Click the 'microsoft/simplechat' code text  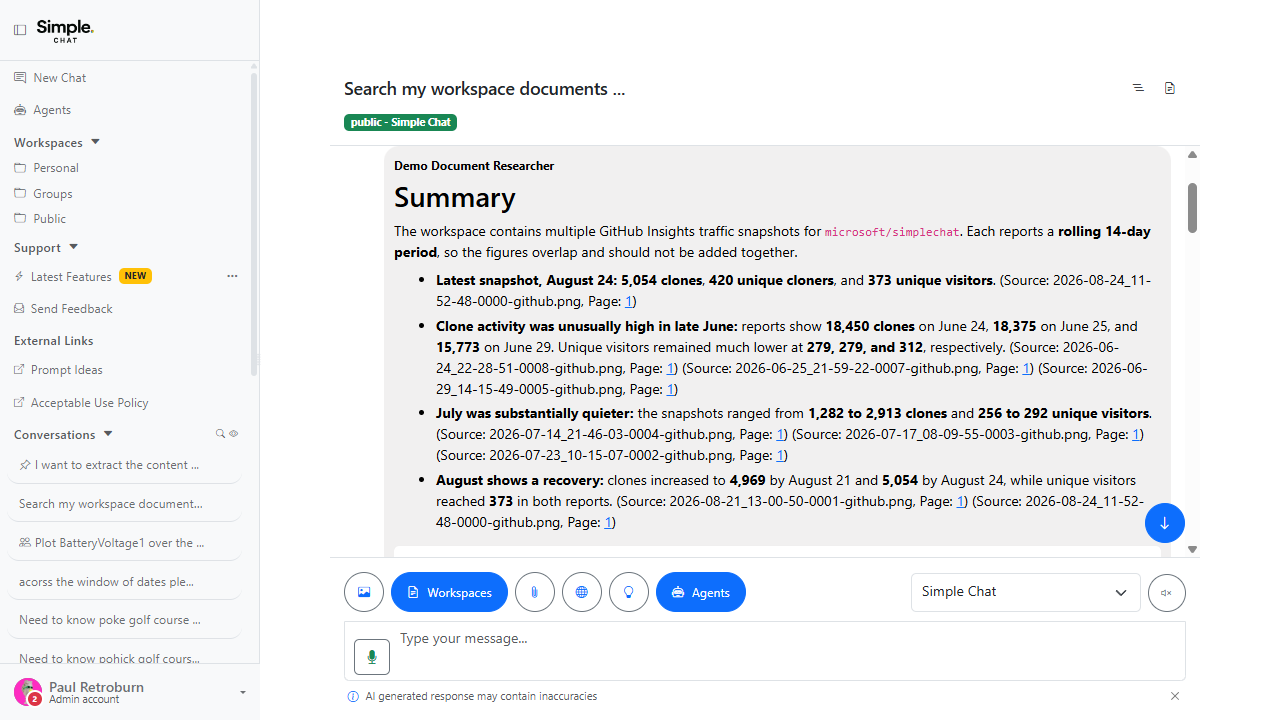[x=892, y=232]
